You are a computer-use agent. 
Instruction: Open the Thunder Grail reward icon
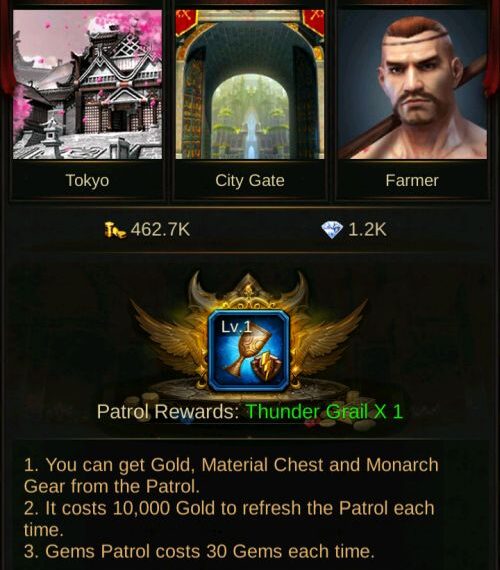[x=249, y=351]
